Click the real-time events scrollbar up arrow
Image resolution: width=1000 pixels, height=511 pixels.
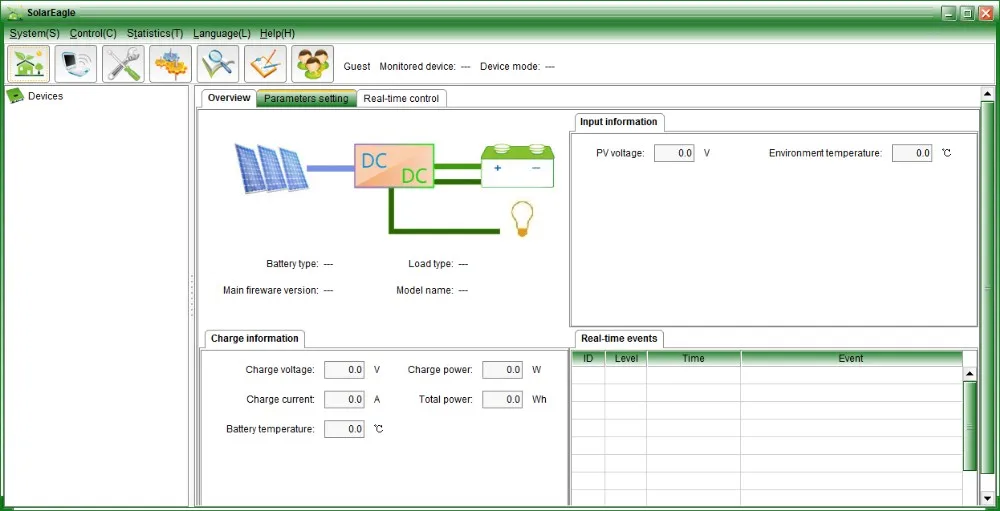coord(969,374)
